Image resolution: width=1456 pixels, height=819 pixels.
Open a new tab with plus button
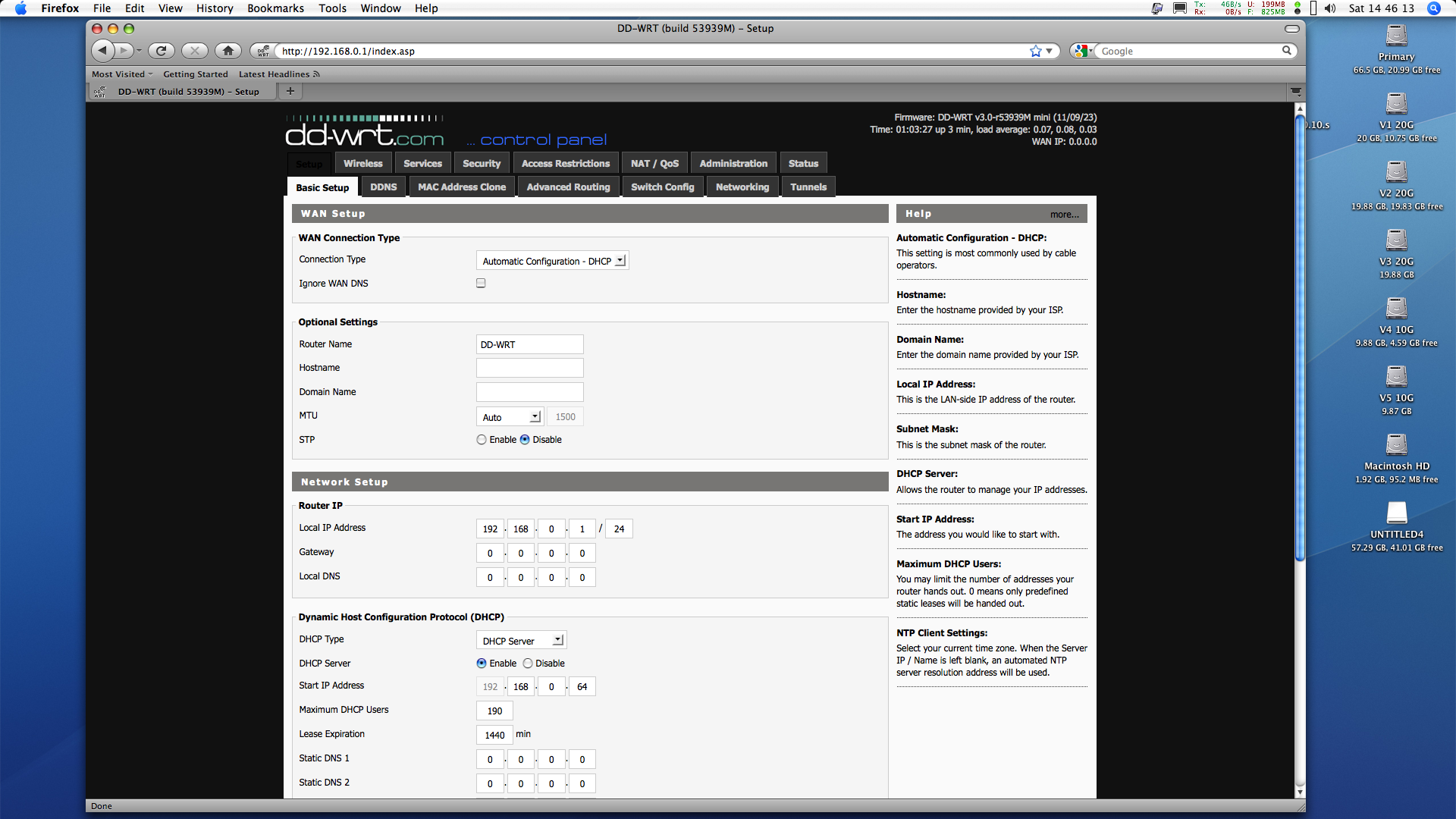[x=290, y=91]
